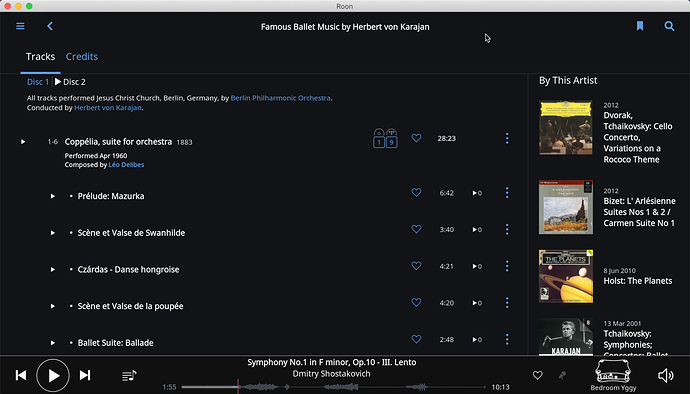The width and height of the screenshot is (690, 394).
Task: Click the Czárdas - Danse hongroise track title
Action: tap(128, 269)
